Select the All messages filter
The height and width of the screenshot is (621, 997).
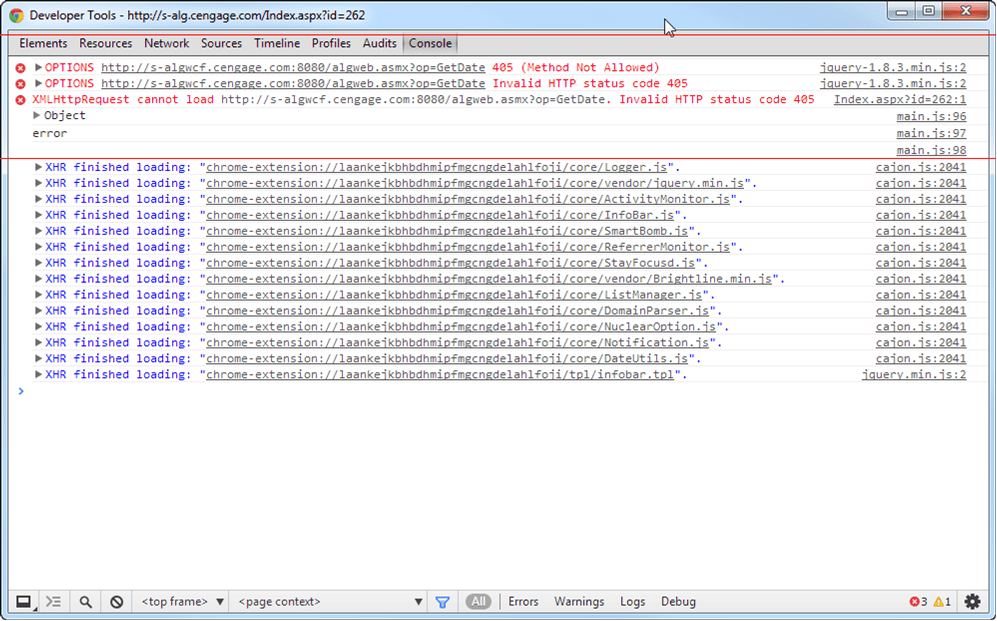coord(478,601)
